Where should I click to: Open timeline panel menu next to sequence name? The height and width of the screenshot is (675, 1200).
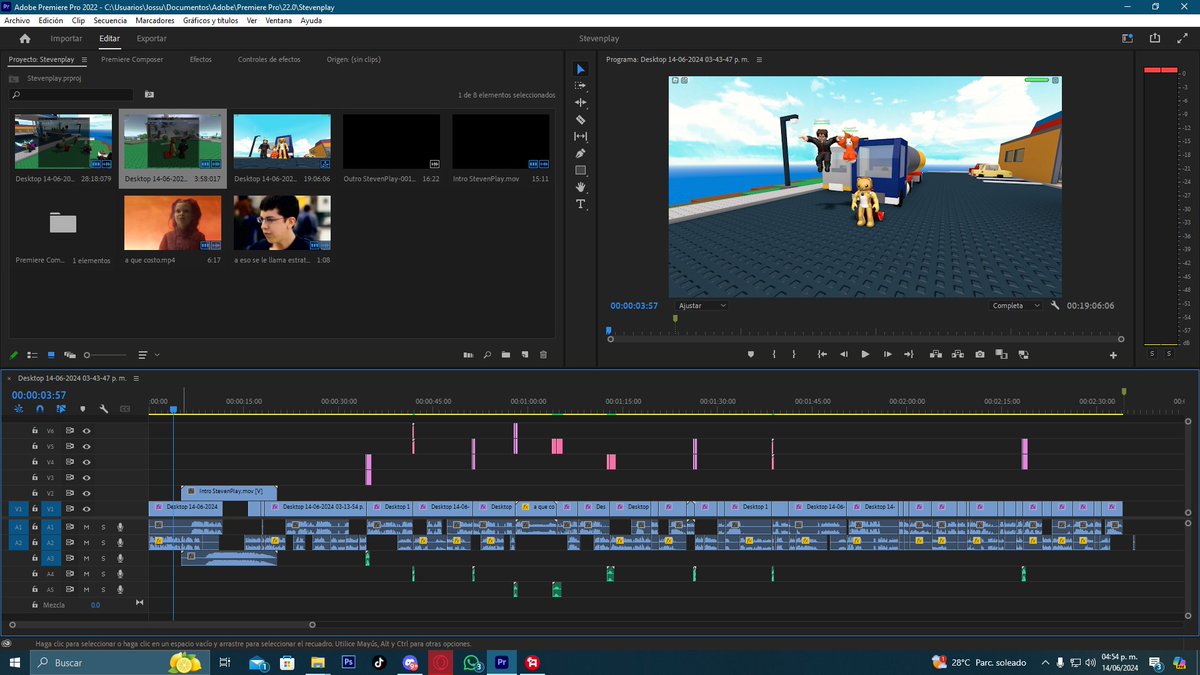(136, 378)
